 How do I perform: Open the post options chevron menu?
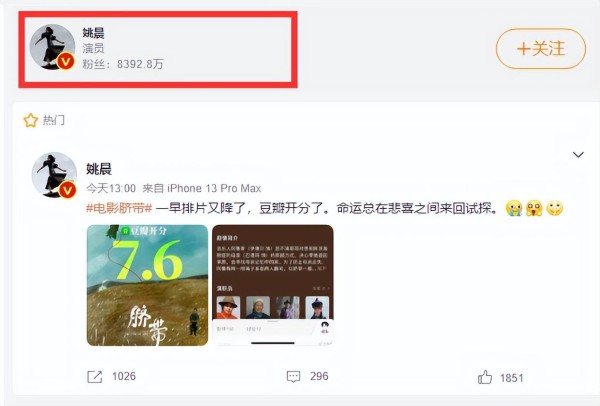tap(578, 155)
